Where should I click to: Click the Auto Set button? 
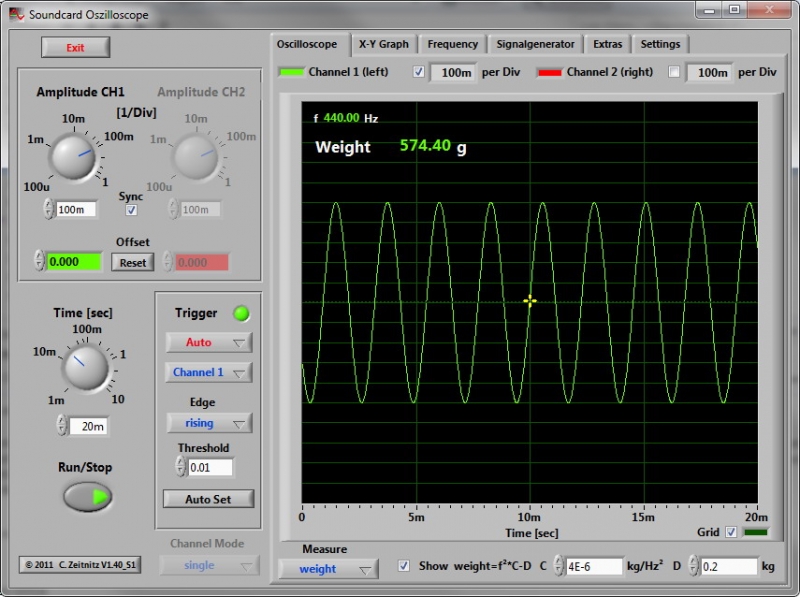click(208, 498)
